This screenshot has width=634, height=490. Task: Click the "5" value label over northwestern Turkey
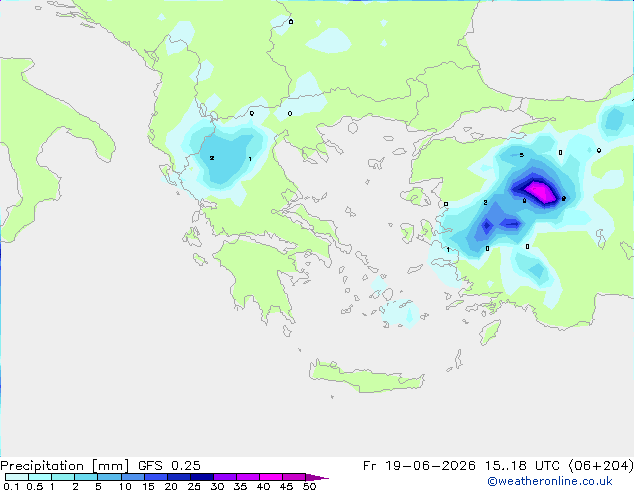click(522, 155)
